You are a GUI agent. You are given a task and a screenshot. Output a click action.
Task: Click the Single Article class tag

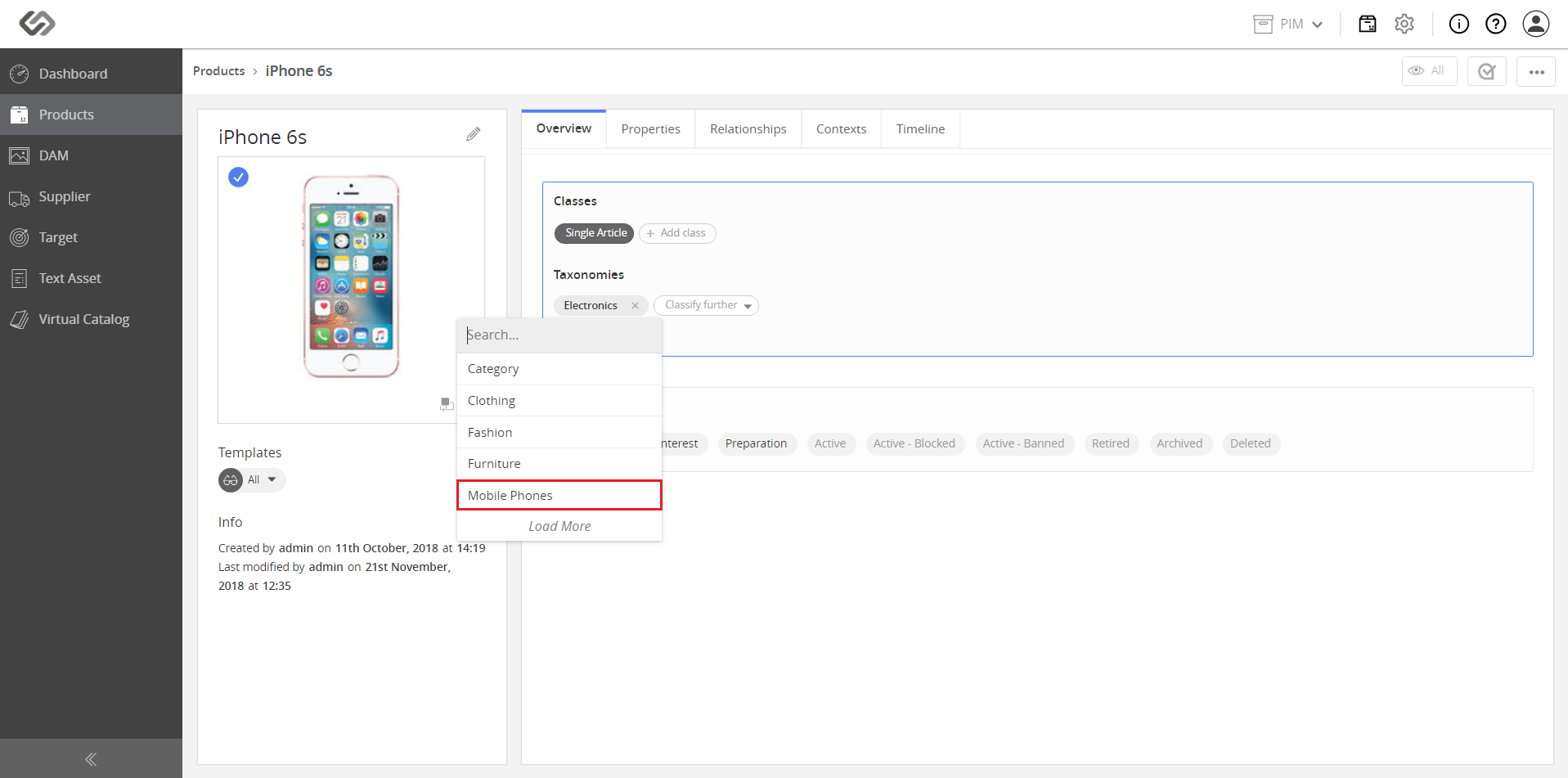click(x=595, y=233)
